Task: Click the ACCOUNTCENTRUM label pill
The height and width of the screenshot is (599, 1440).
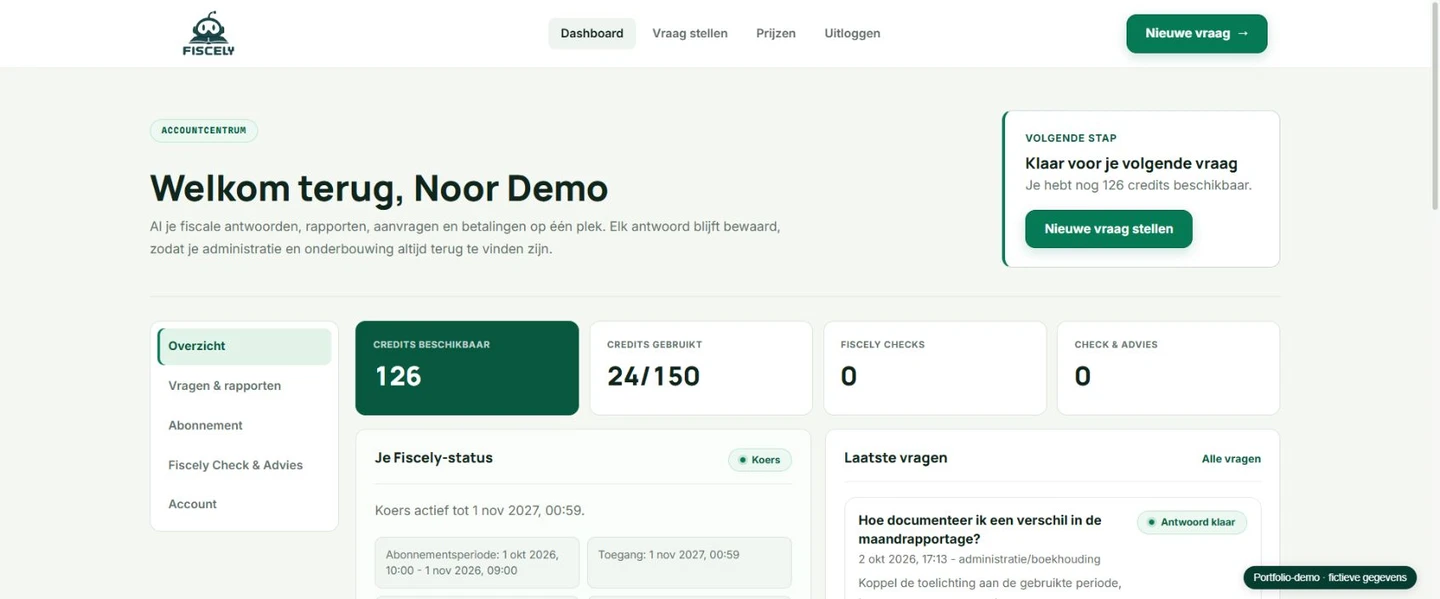Action: point(204,131)
